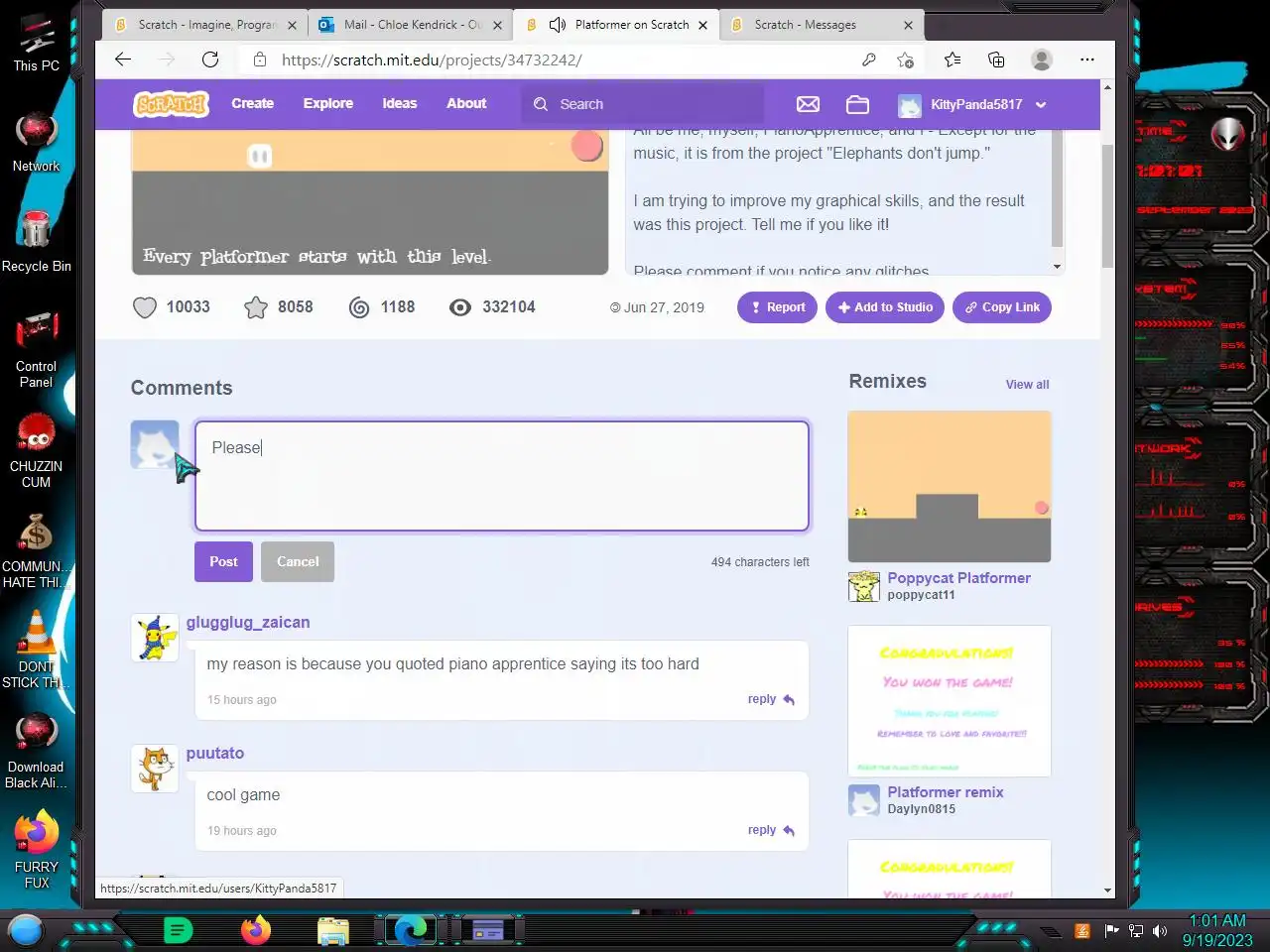The width and height of the screenshot is (1270, 952).
Task: Click the saved passwords key icon
Action: tap(869, 59)
